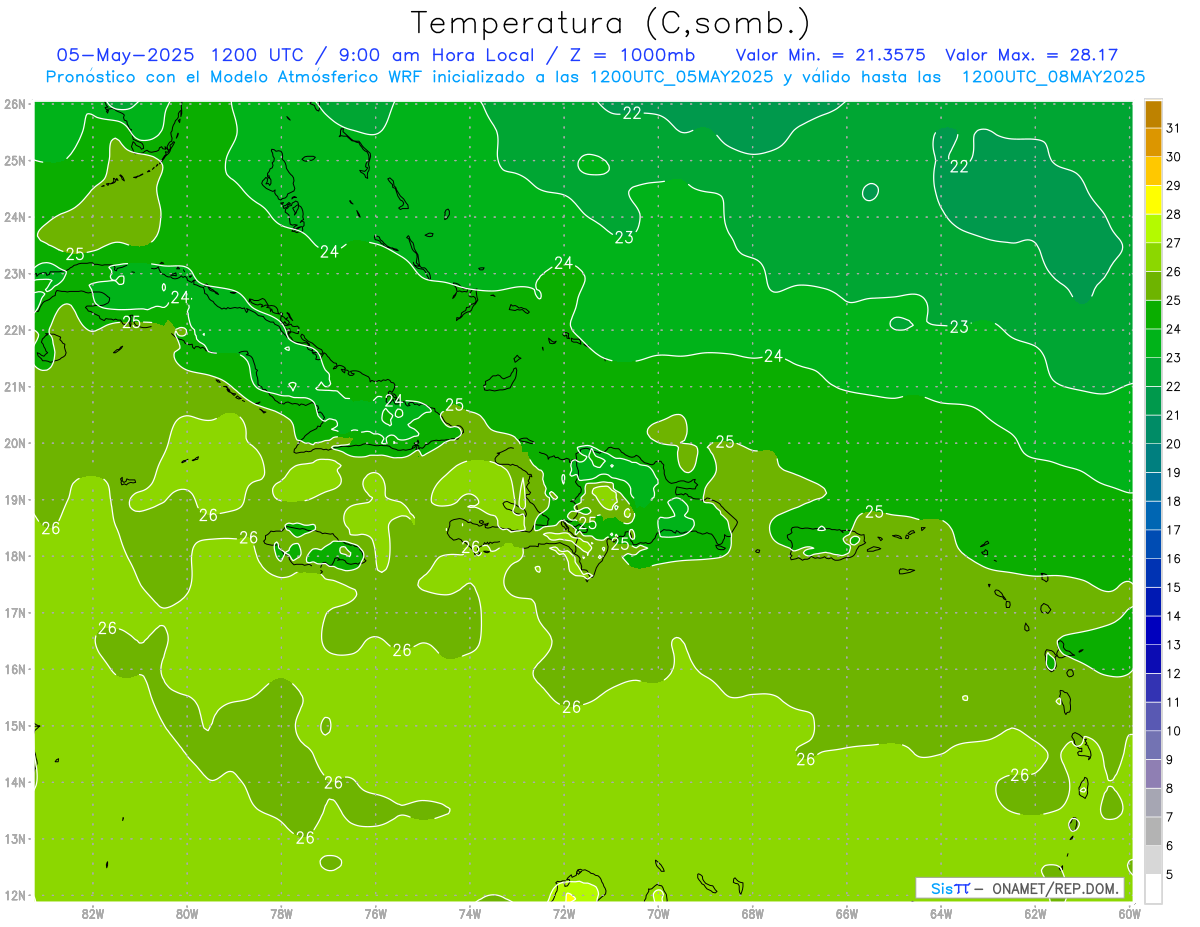This screenshot has width=1200, height=927.
Task: Click the color scale label 31
Action: (1173, 128)
